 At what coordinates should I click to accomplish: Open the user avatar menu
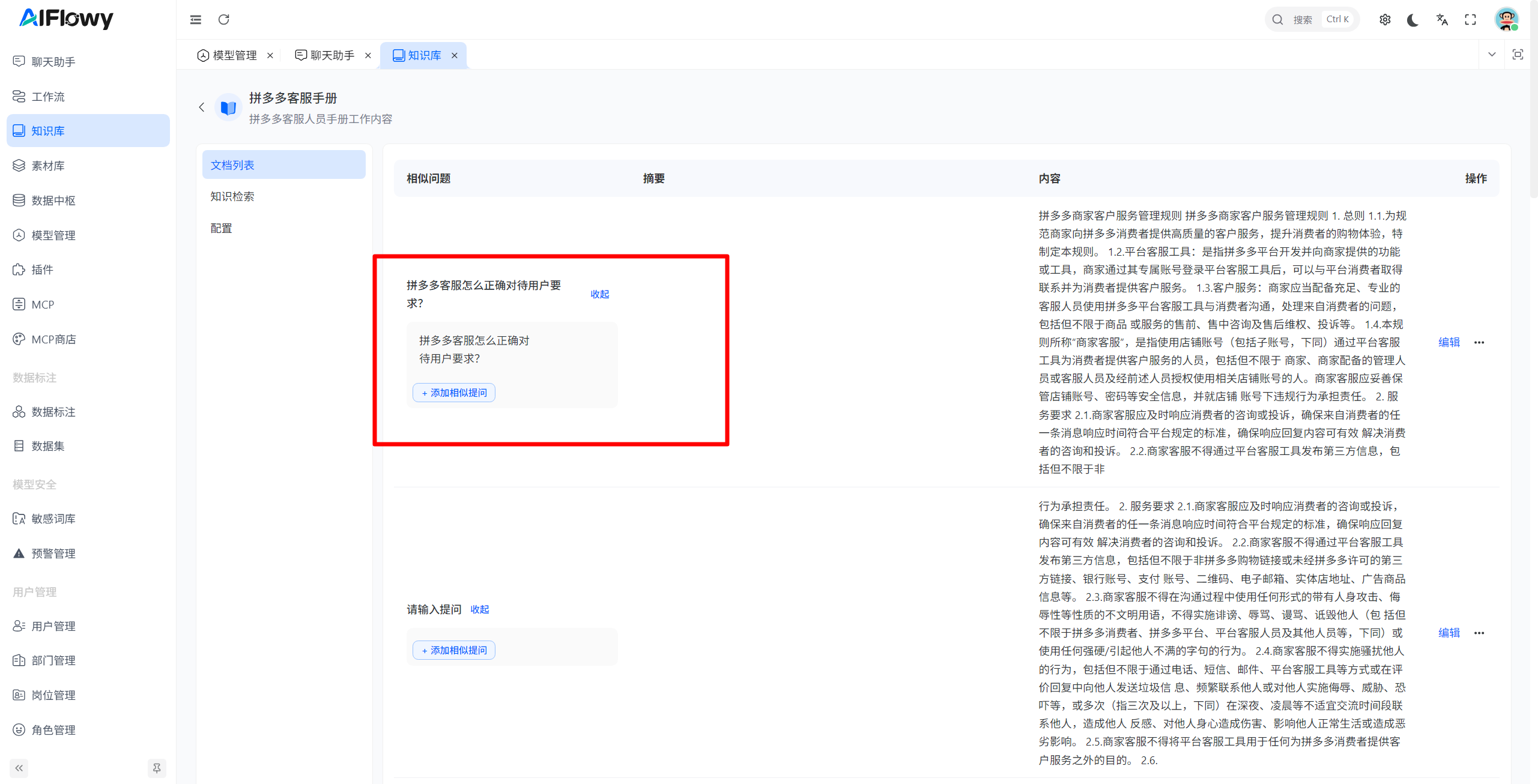pyautogui.click(x=1506, y=20)
